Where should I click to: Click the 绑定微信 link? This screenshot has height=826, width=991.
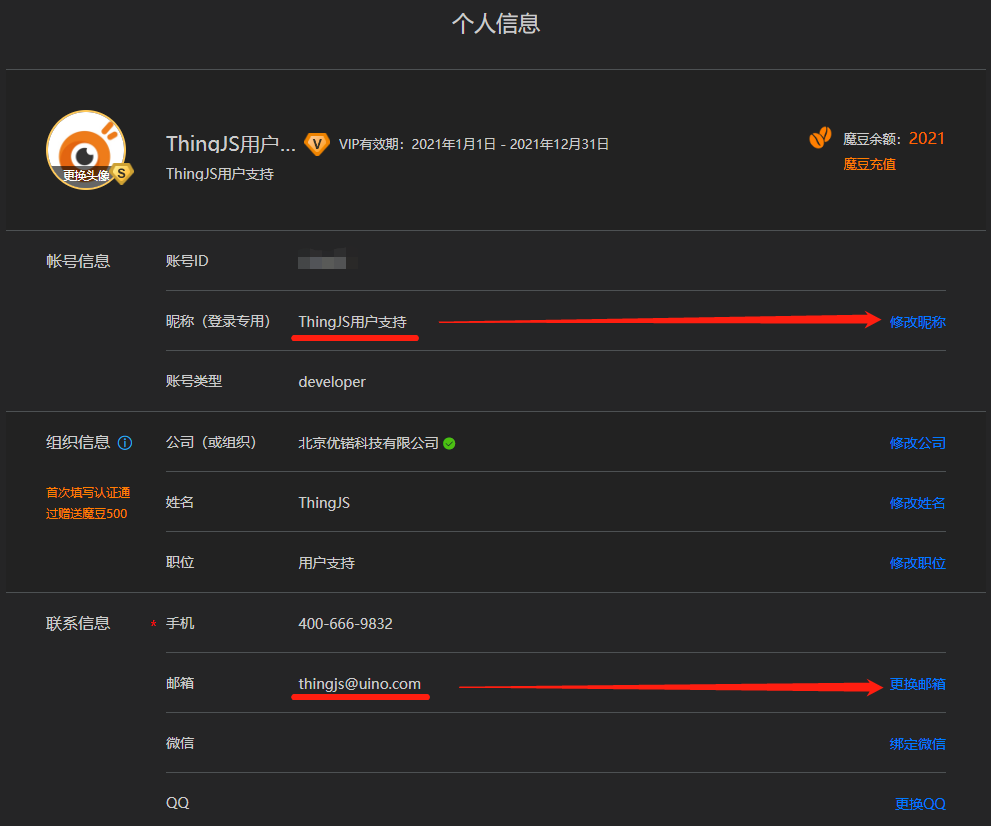point(917,744)
